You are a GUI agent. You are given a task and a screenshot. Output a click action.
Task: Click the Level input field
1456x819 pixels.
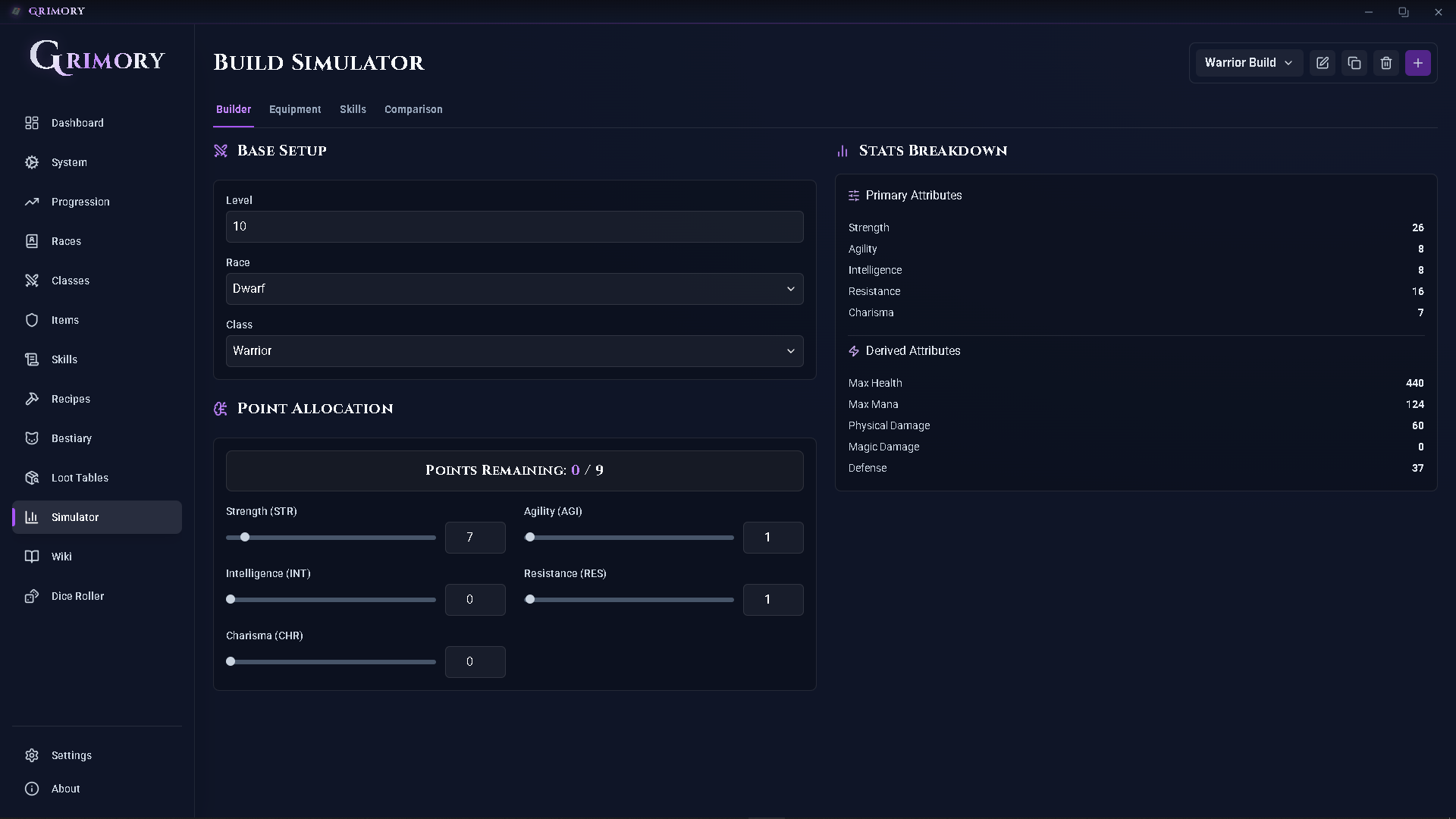pyautogui.click(x=514, y=227)
